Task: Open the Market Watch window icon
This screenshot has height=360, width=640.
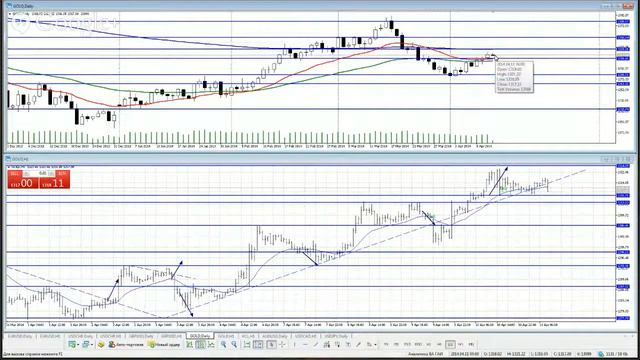Action: [101, 344]
